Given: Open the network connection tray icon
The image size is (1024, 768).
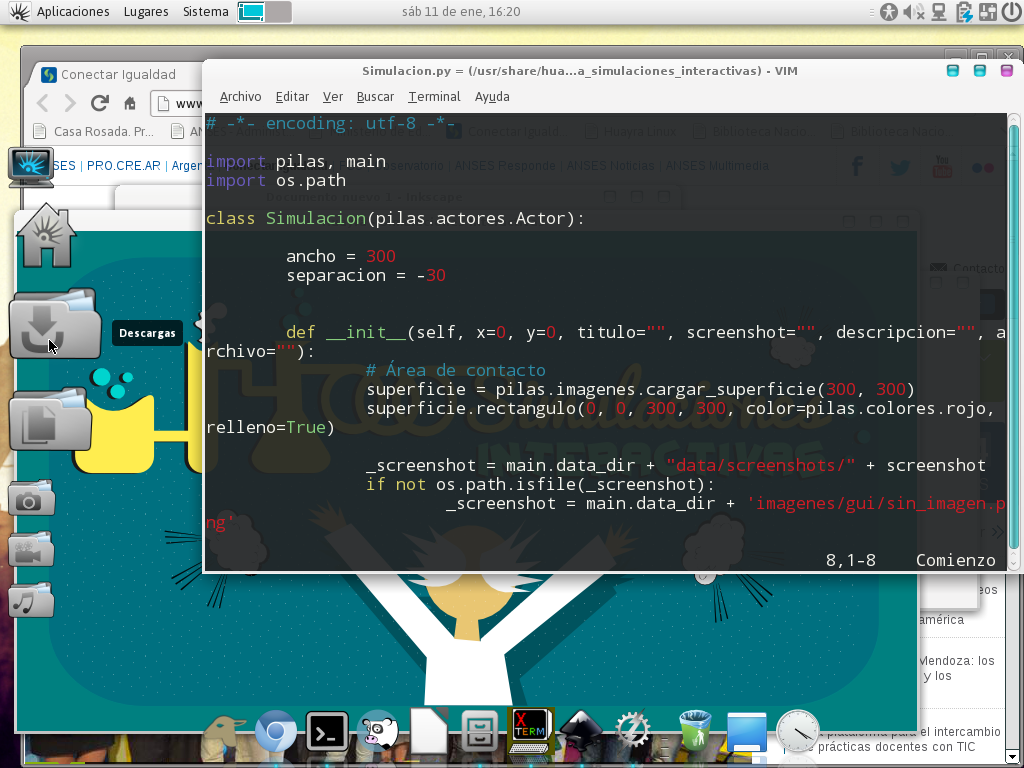Looking at the screenshot, I should (939, 12).
